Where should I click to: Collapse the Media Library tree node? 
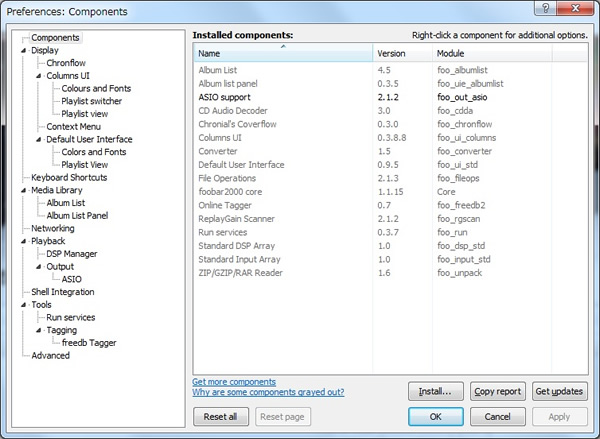[24, 190]
